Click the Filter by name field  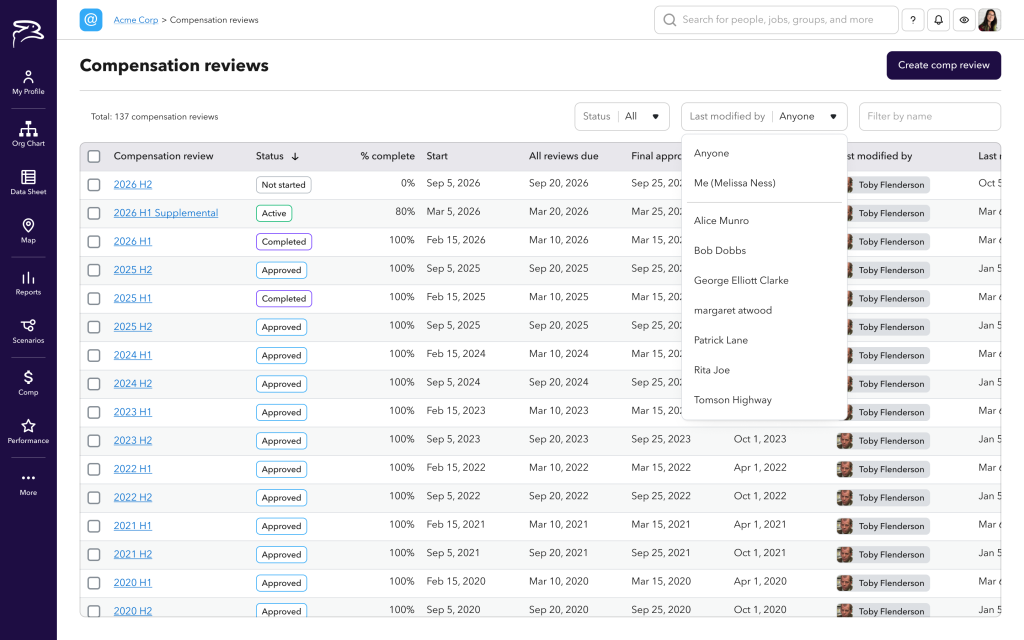tap(929, 116)
